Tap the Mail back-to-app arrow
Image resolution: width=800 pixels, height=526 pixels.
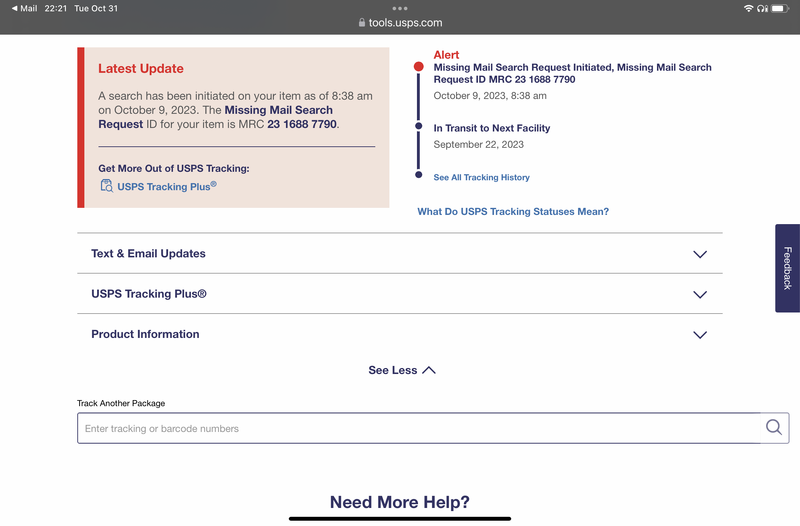pos(14,8)
